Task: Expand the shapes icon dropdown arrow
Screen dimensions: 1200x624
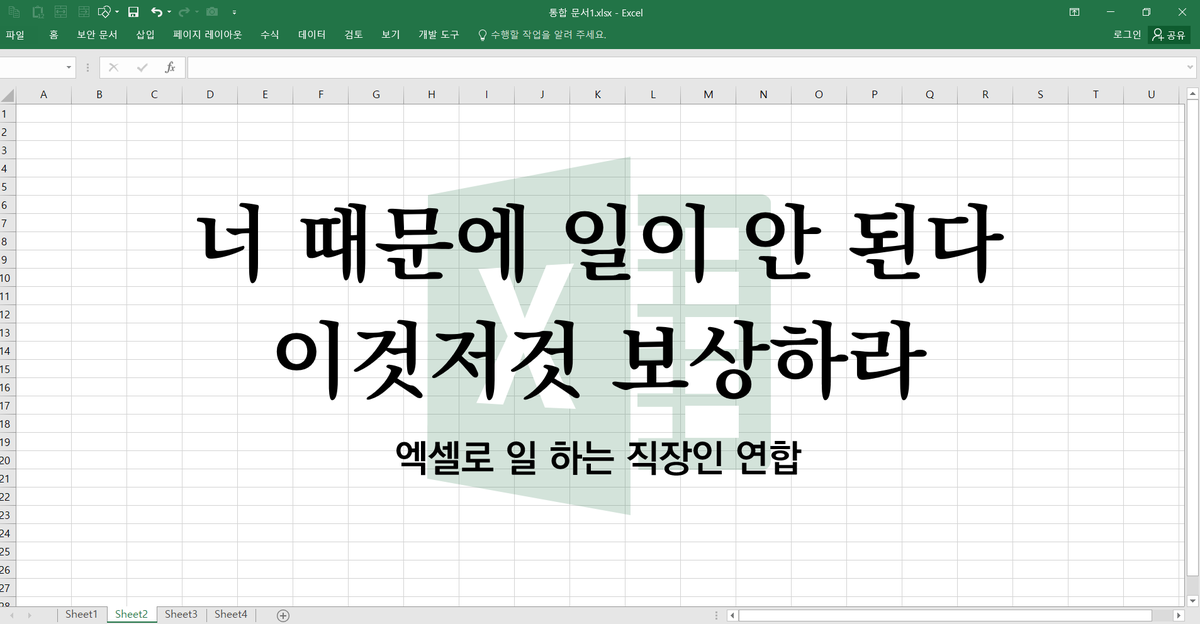Action: point(115,12)
